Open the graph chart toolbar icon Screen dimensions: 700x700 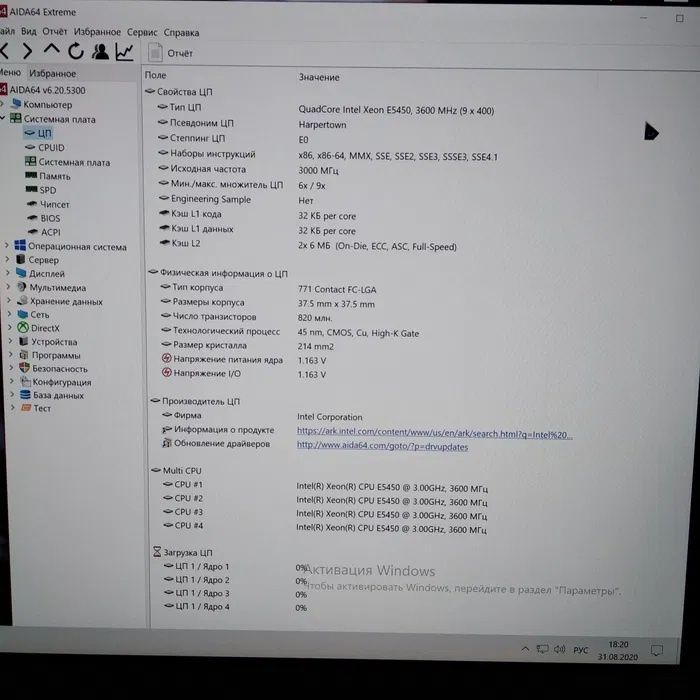(x=124, y=52)
